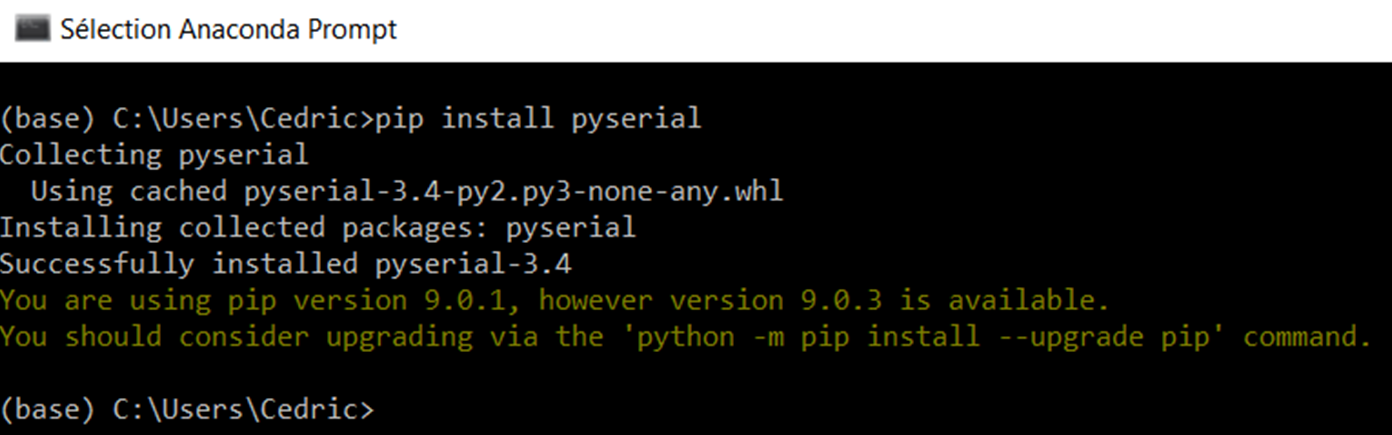This screenshot has height=435, width=1392.
Task: Click the '(base)' environment label on first prompt line
Action: (x=48, y=120)
